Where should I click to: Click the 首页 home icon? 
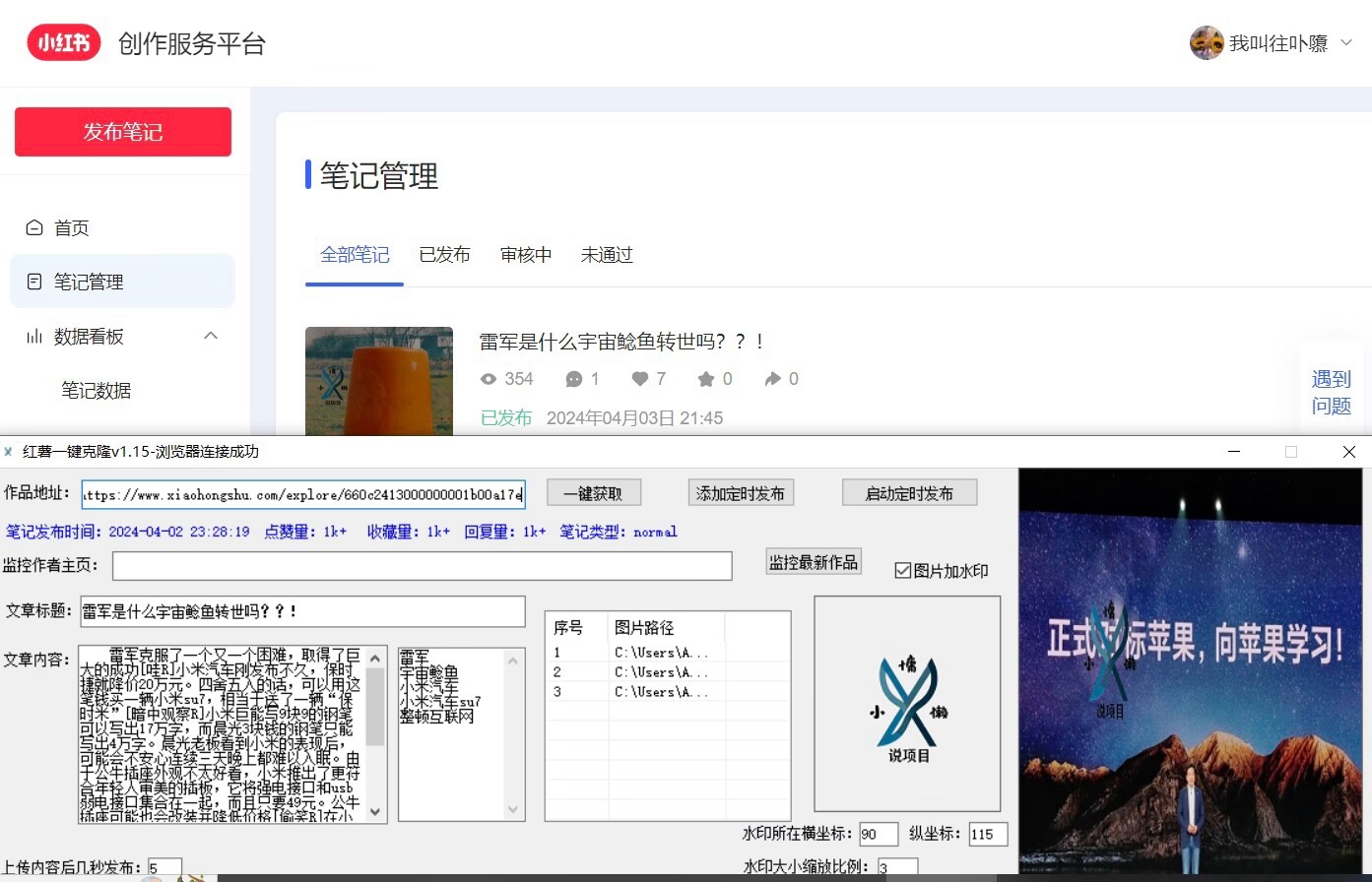pos(34,228)
